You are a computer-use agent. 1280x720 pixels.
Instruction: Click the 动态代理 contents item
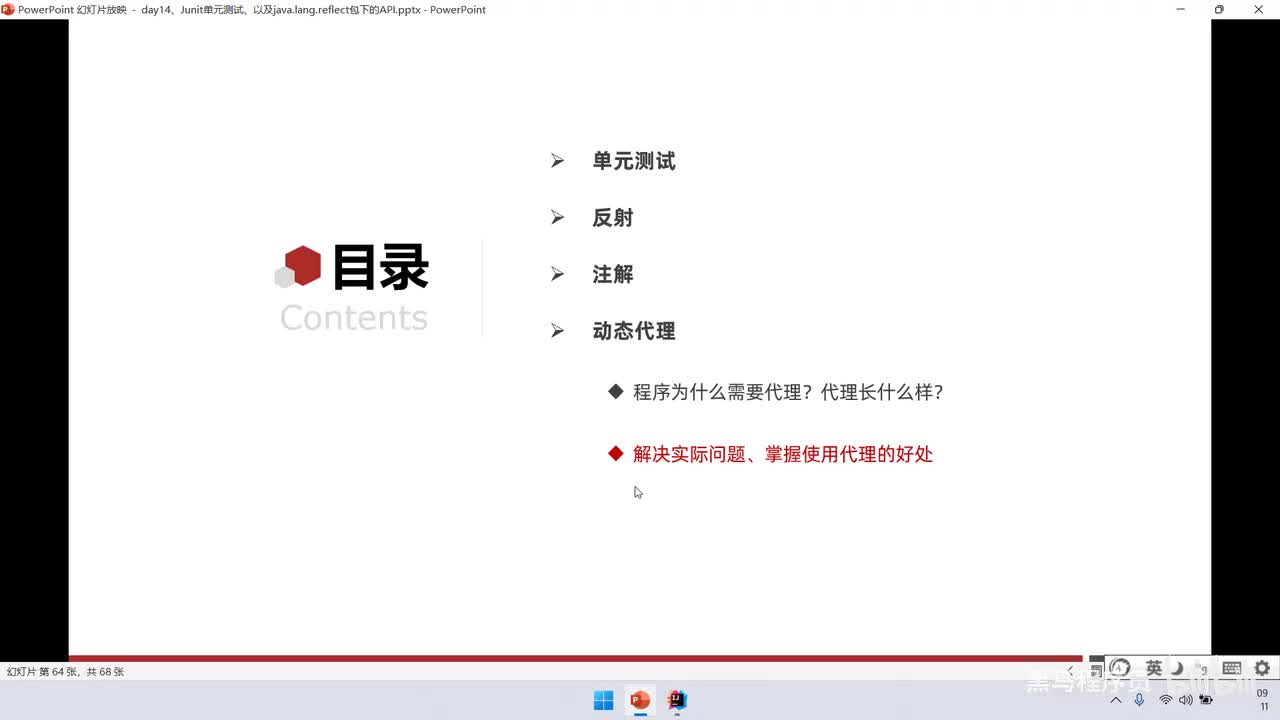tap(634, 331)
